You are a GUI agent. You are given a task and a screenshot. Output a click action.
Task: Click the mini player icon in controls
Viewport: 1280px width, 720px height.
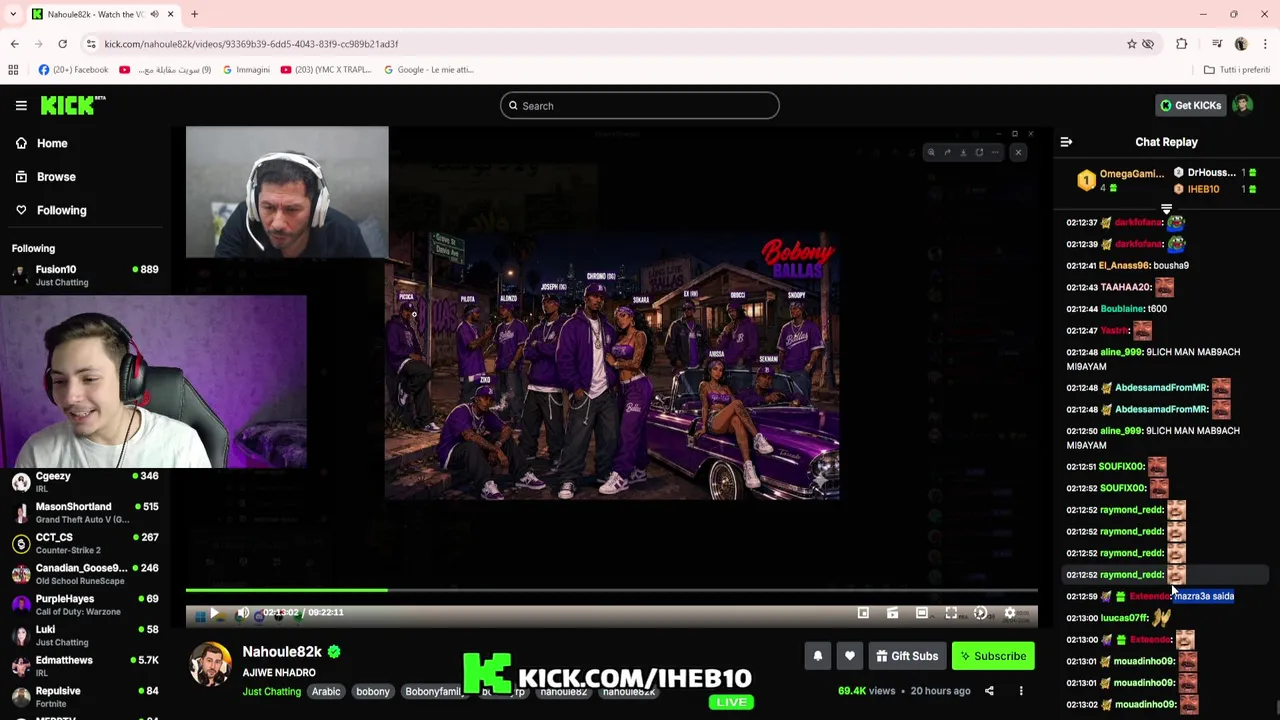coord(863,613)
